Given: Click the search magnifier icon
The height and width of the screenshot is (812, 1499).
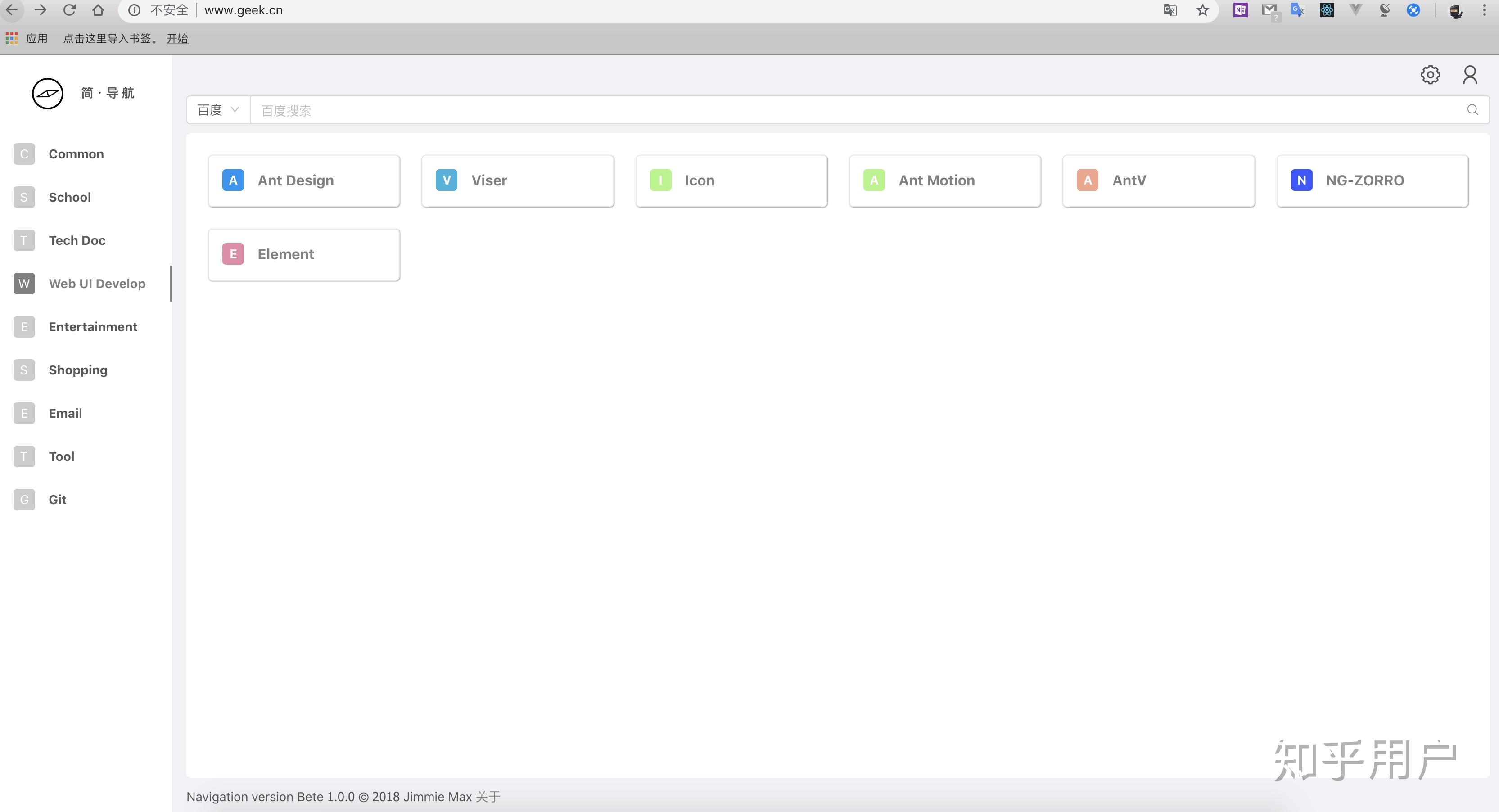Looking at the screenshot, I should pyautogui.click(x=1473, y=110).
